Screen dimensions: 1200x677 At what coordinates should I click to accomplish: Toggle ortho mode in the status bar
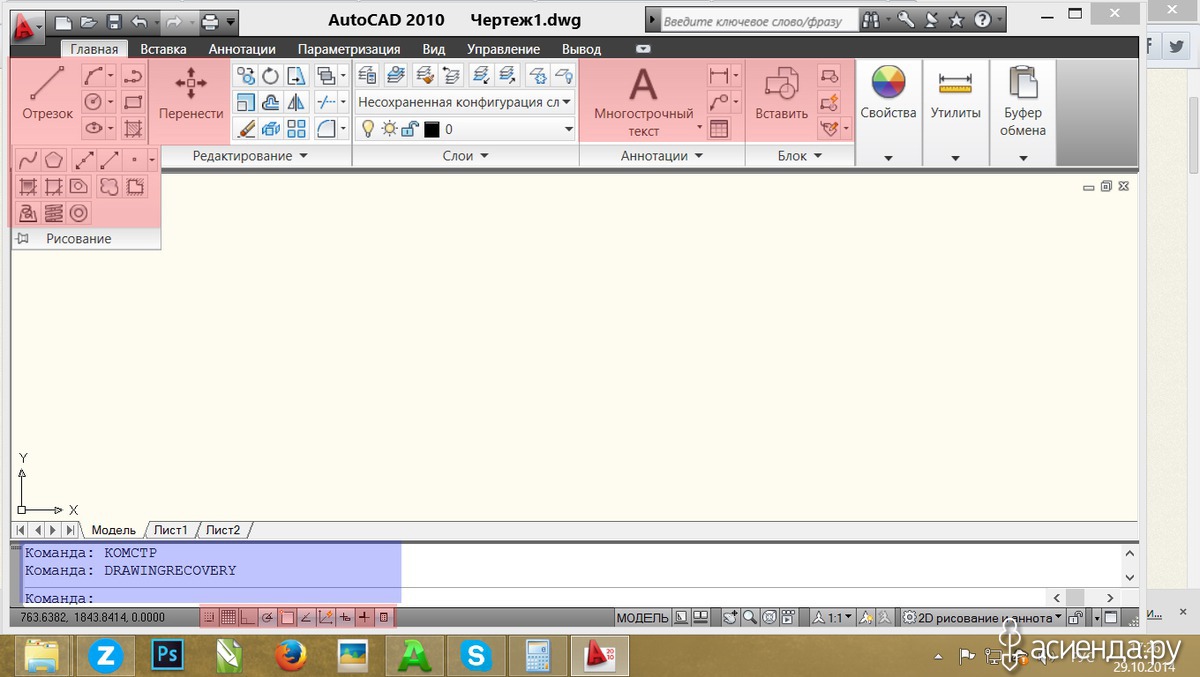click(x=248, y=617)
